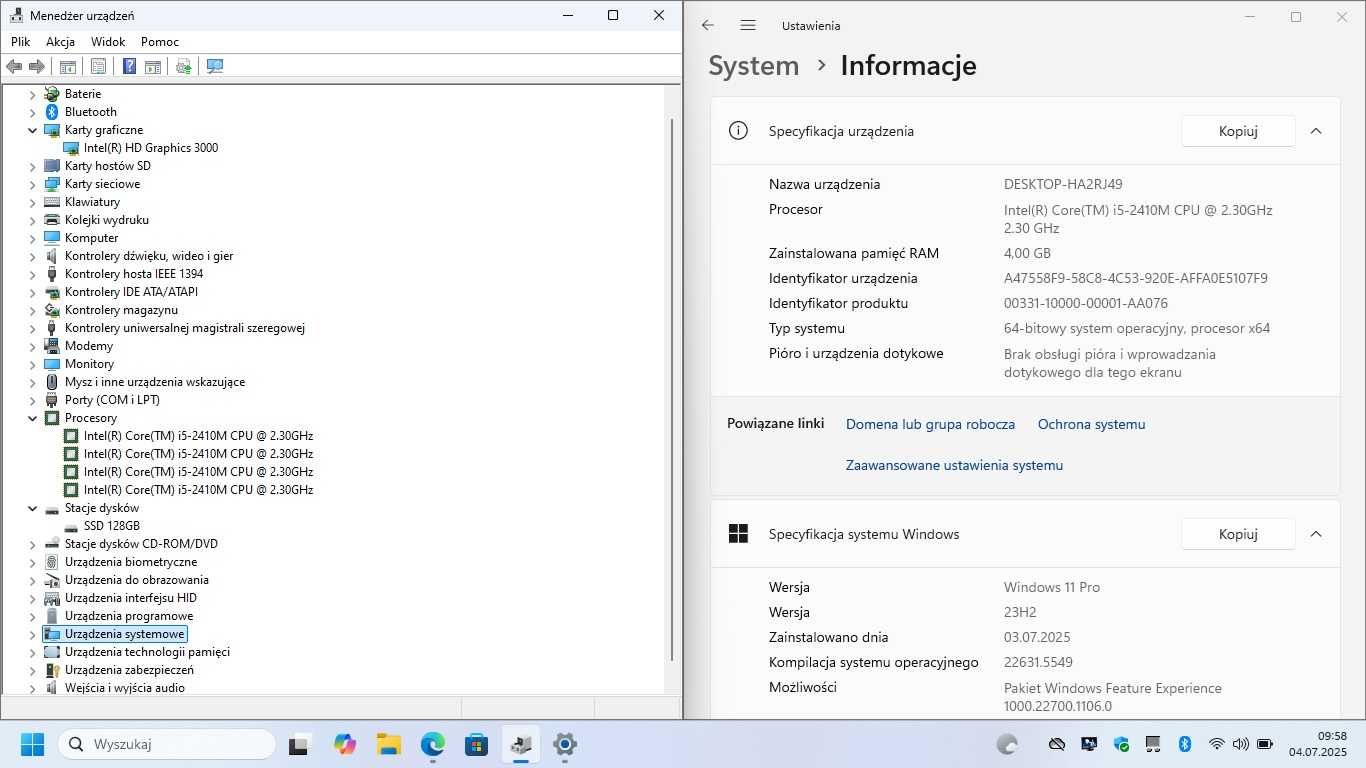Open Domena lub grupa robocza link
This screenshot has width=1366, height=768.
pyautogui.click(x=930, y=424)
